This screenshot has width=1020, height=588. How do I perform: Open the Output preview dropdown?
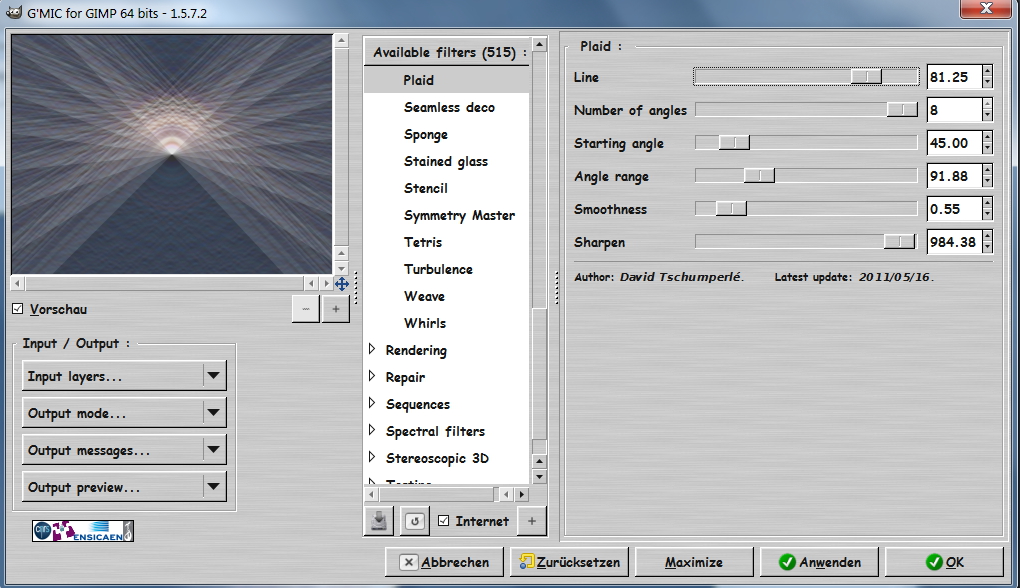pos(124,488)
